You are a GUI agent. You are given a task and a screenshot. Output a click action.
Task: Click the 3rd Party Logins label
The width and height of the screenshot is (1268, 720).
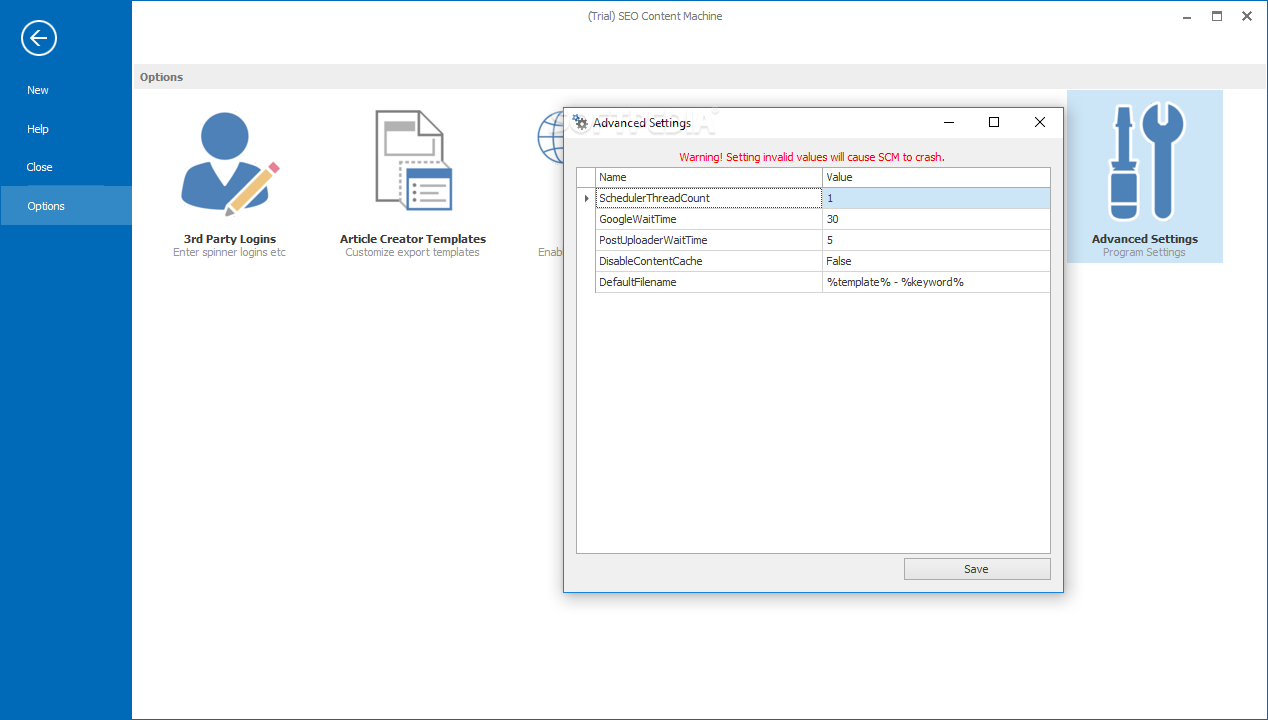230,239
